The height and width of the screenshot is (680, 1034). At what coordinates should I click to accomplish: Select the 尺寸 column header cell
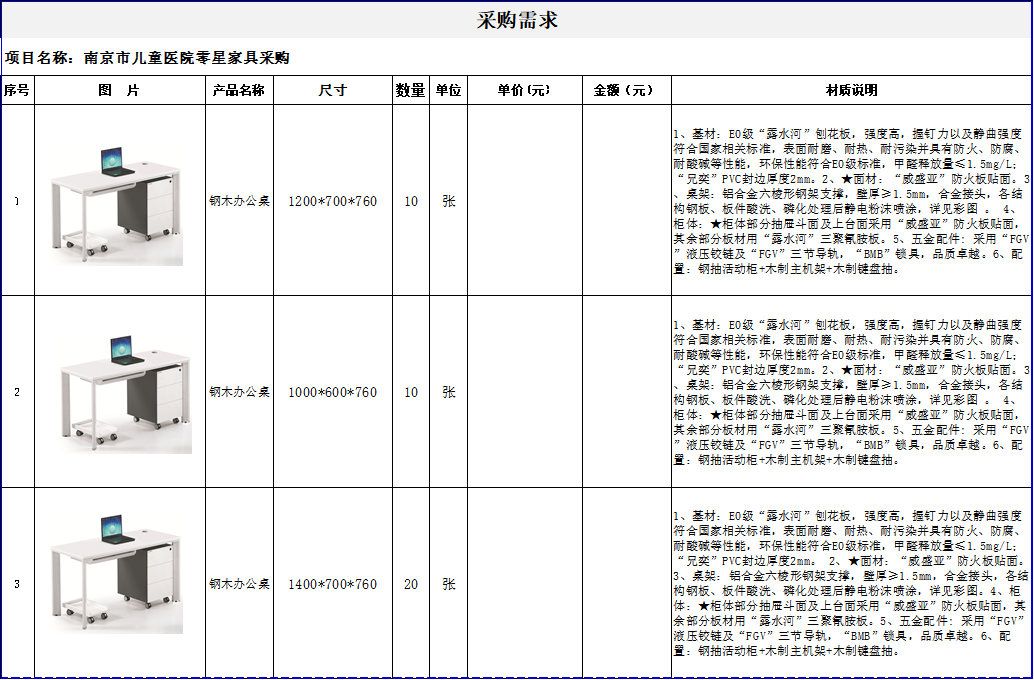(331, 89)
